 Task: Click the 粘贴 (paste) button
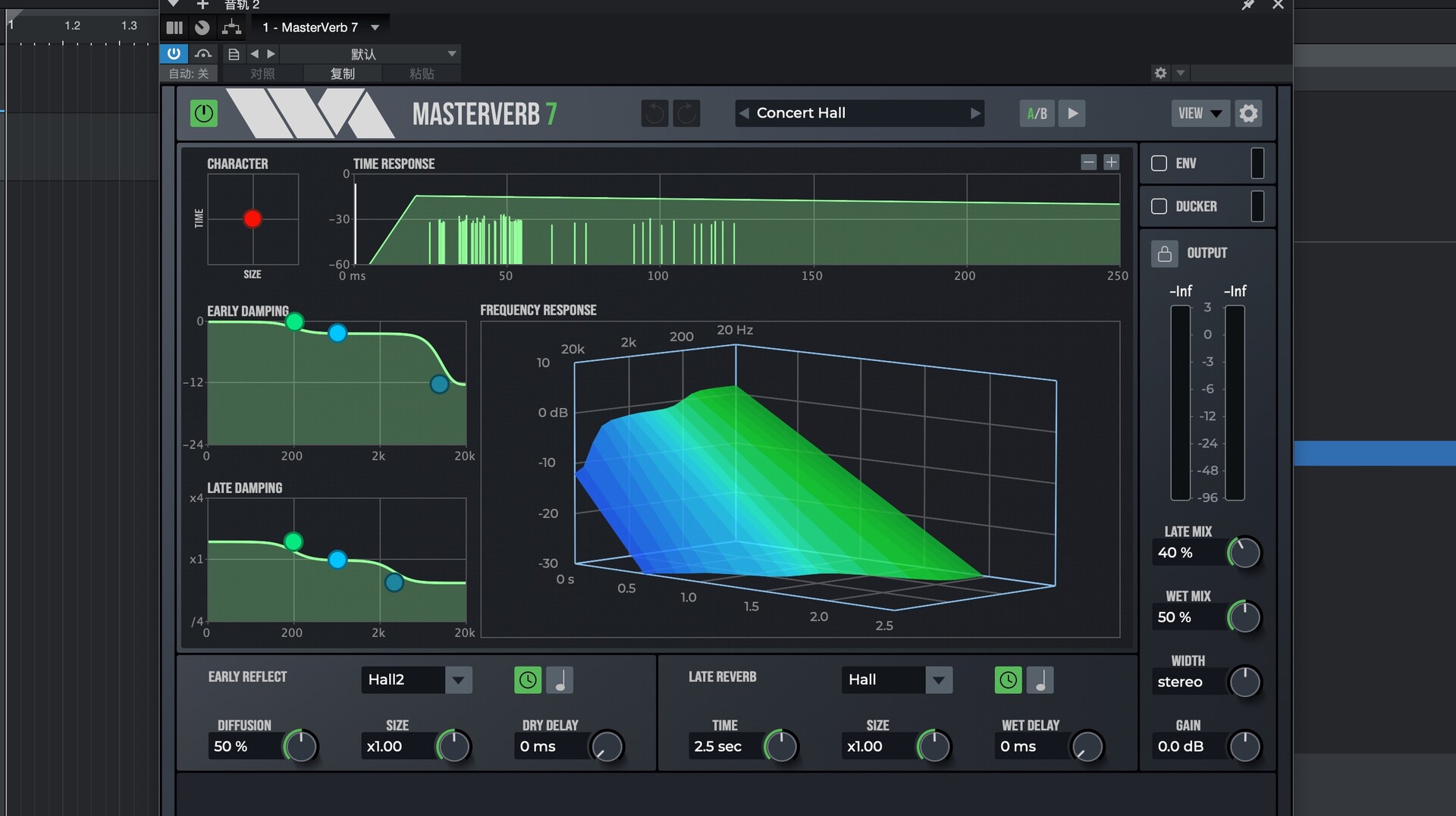pos(422,74)
